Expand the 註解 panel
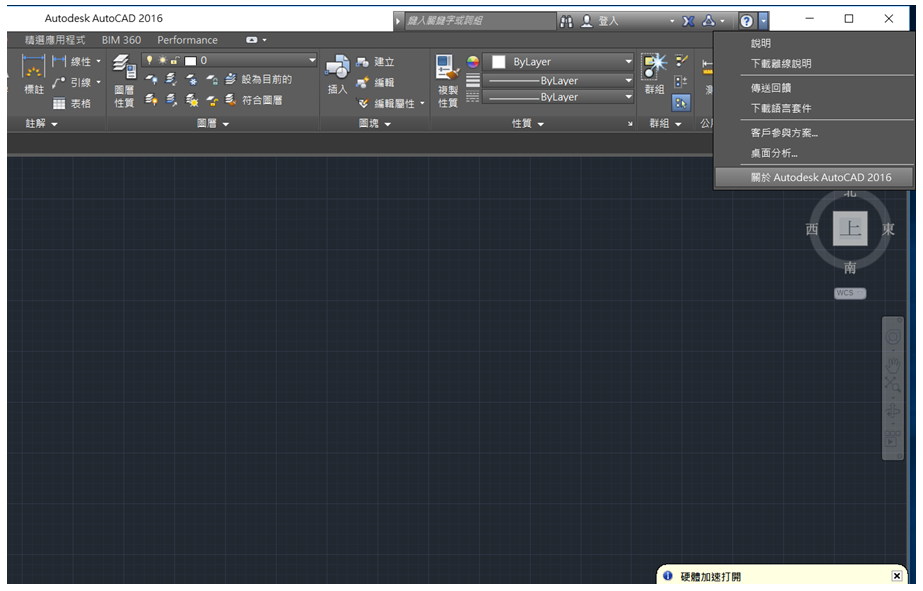The width and height of the screenshot is (923, 591). [42, 124]
